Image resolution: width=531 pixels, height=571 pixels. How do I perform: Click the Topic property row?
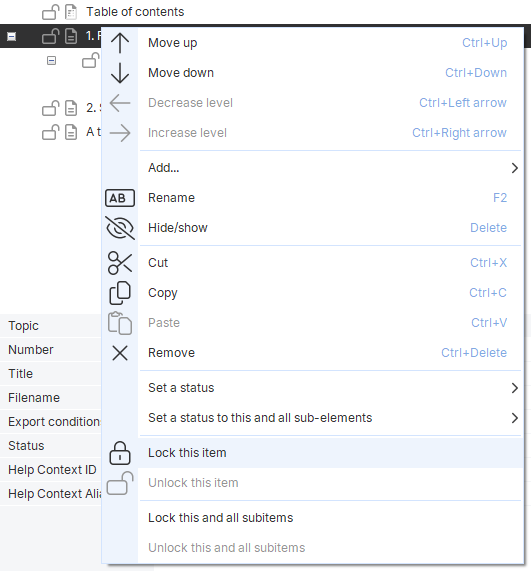click(x=51, y=326)
